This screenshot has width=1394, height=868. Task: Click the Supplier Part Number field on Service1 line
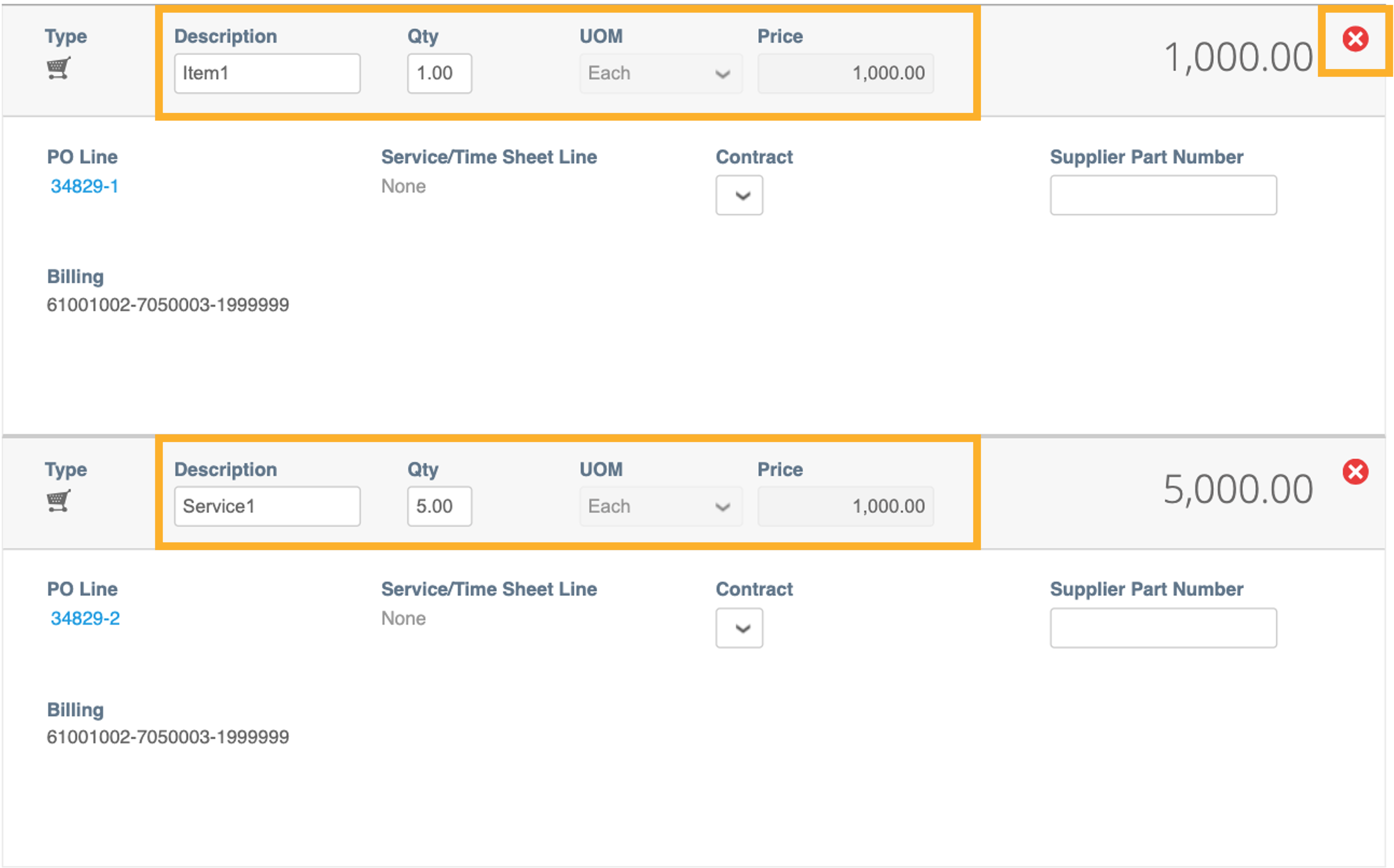tap(1162, 627)
